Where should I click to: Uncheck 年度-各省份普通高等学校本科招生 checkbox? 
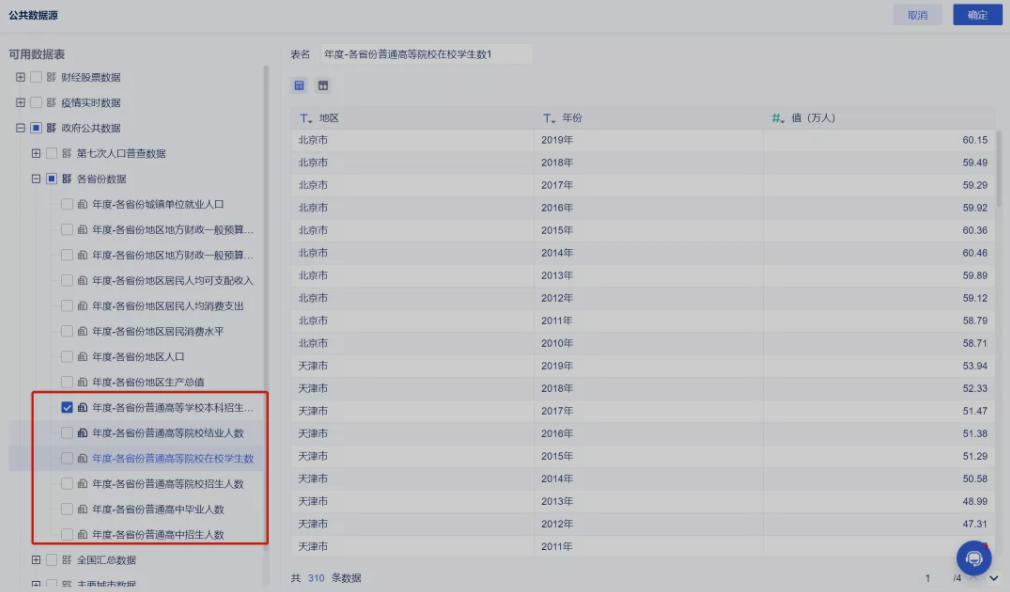(67, 407)
